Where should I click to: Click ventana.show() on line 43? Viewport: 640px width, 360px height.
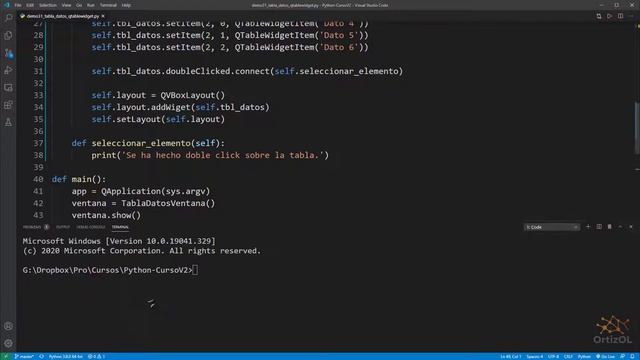coord(106,215)
